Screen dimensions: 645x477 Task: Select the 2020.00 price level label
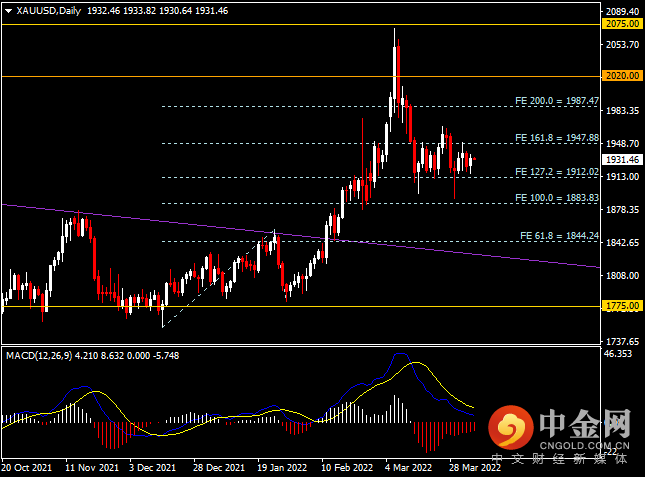tap(622, 76)
